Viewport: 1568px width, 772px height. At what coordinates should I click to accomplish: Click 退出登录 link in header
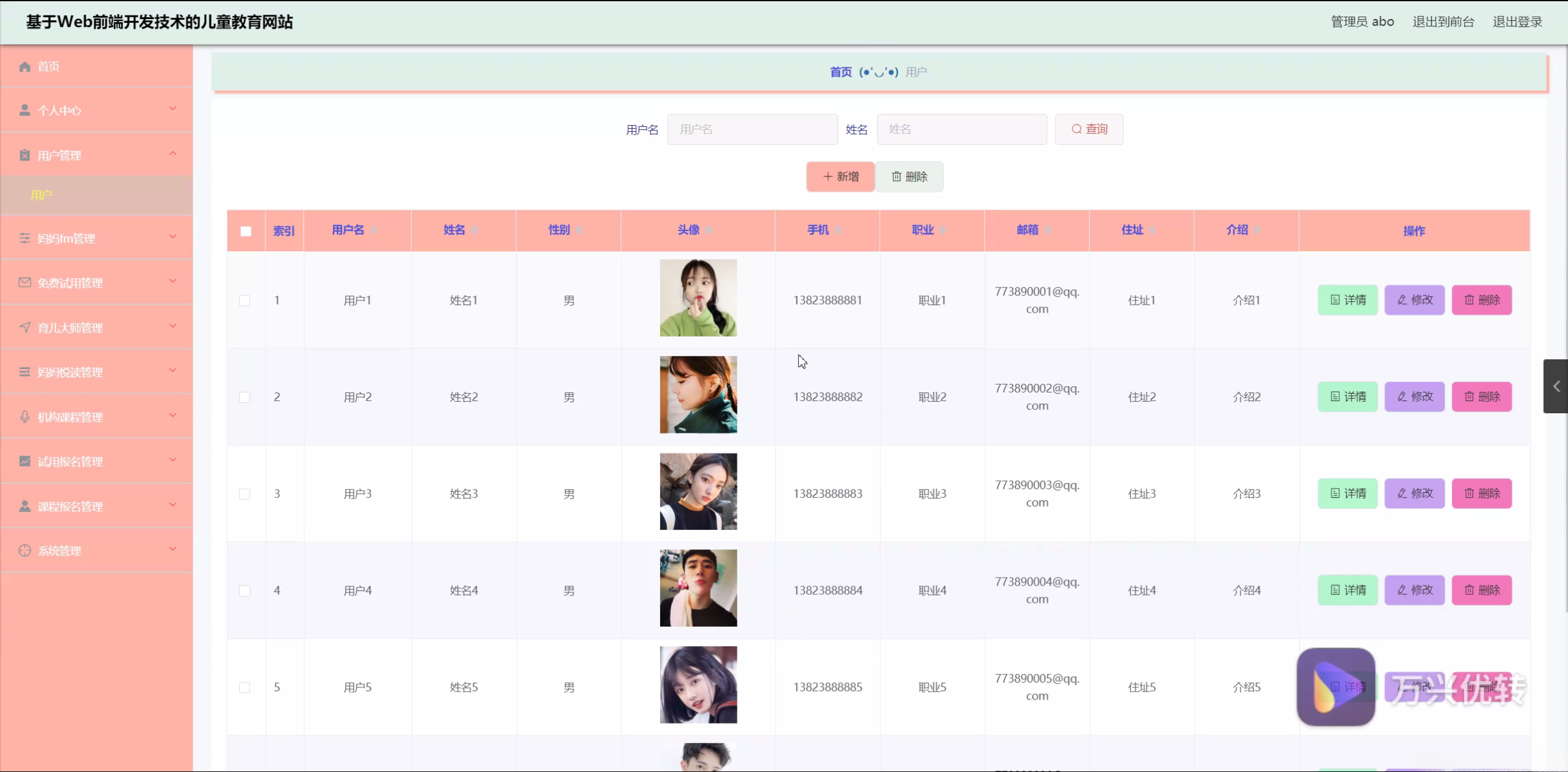(x=1517, y=22)
